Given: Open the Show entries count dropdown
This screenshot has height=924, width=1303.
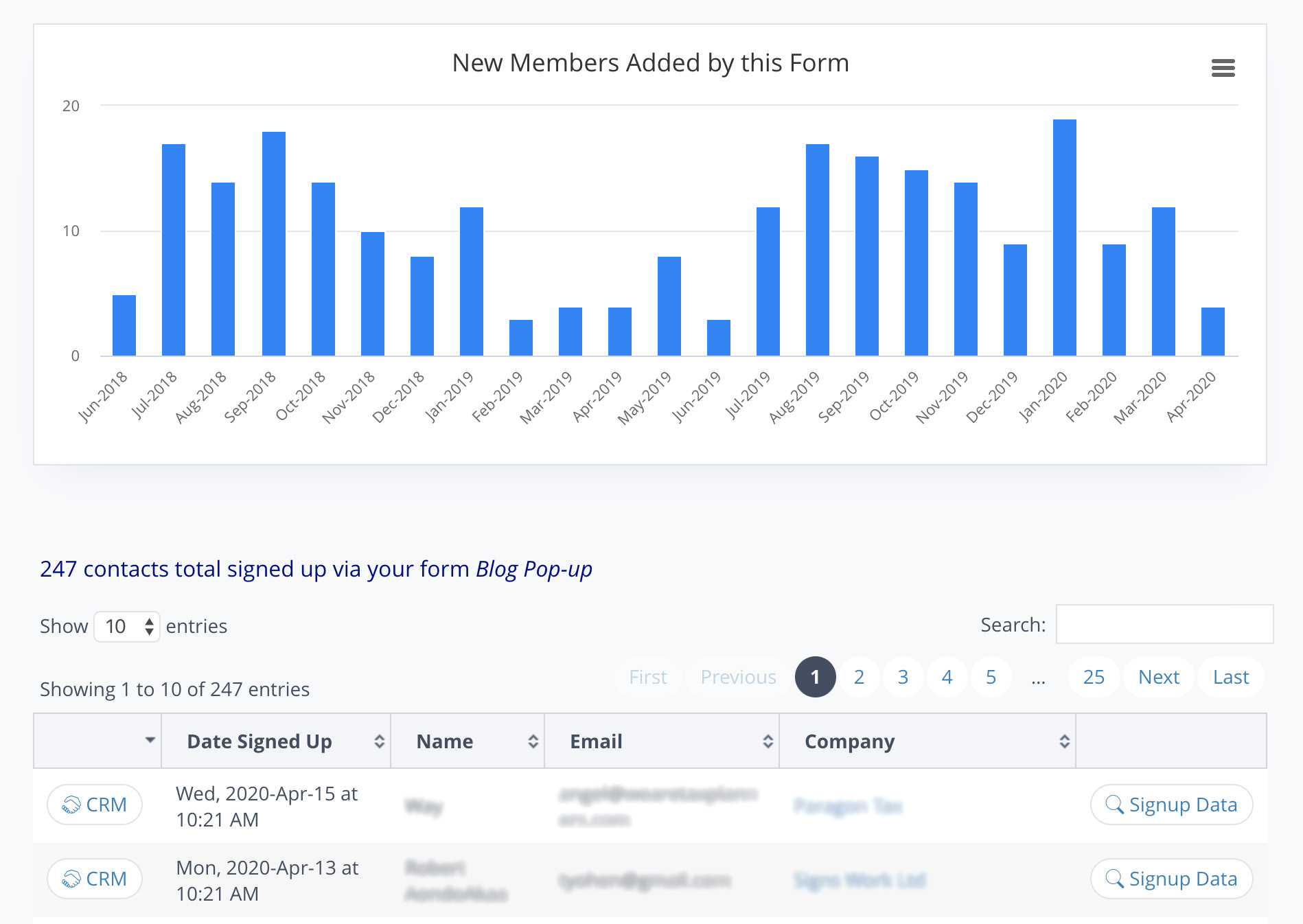Looking at the screenshot, I should click(127, 626).
